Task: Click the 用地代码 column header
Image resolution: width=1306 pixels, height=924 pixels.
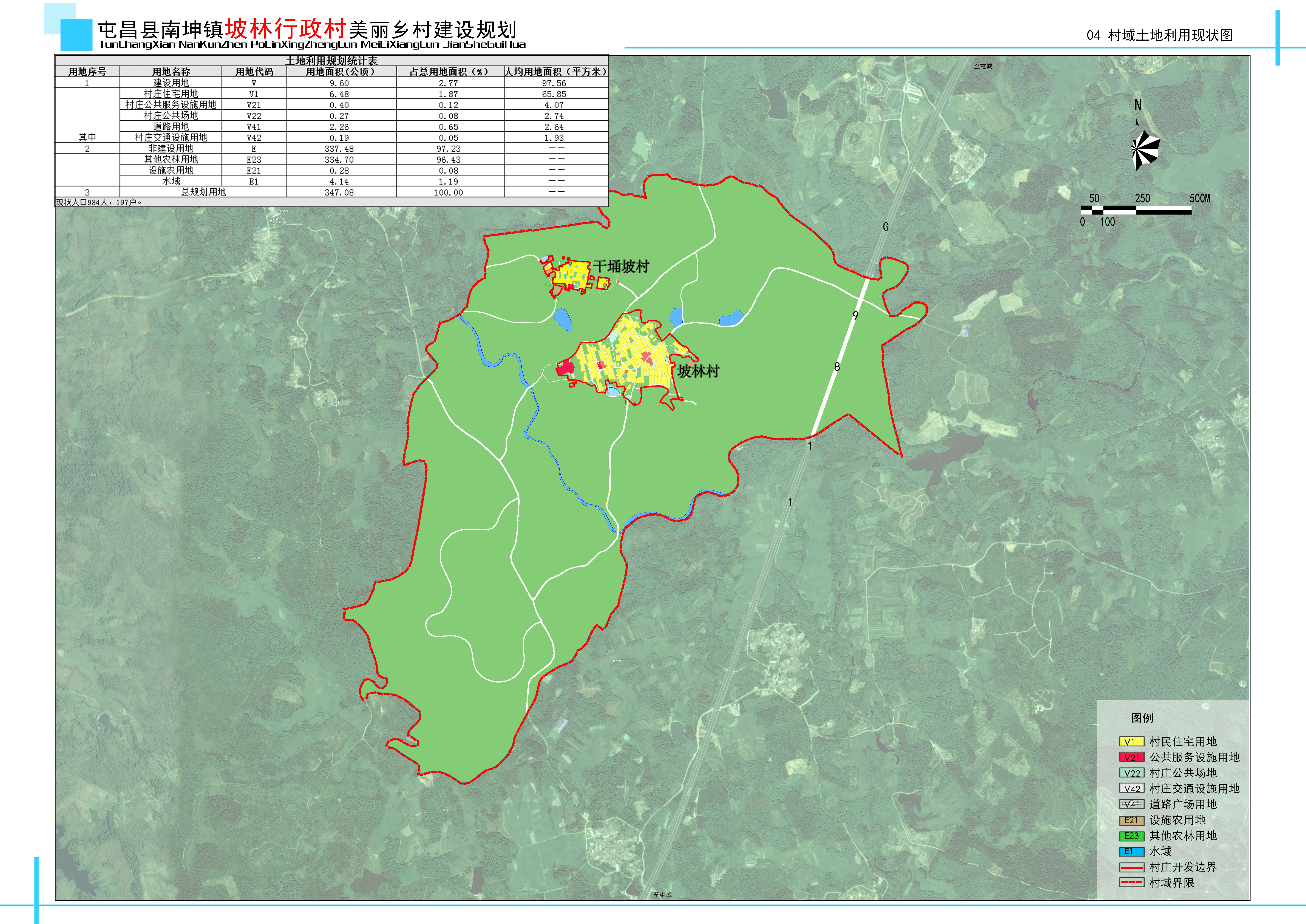Action: pos(254,72)
